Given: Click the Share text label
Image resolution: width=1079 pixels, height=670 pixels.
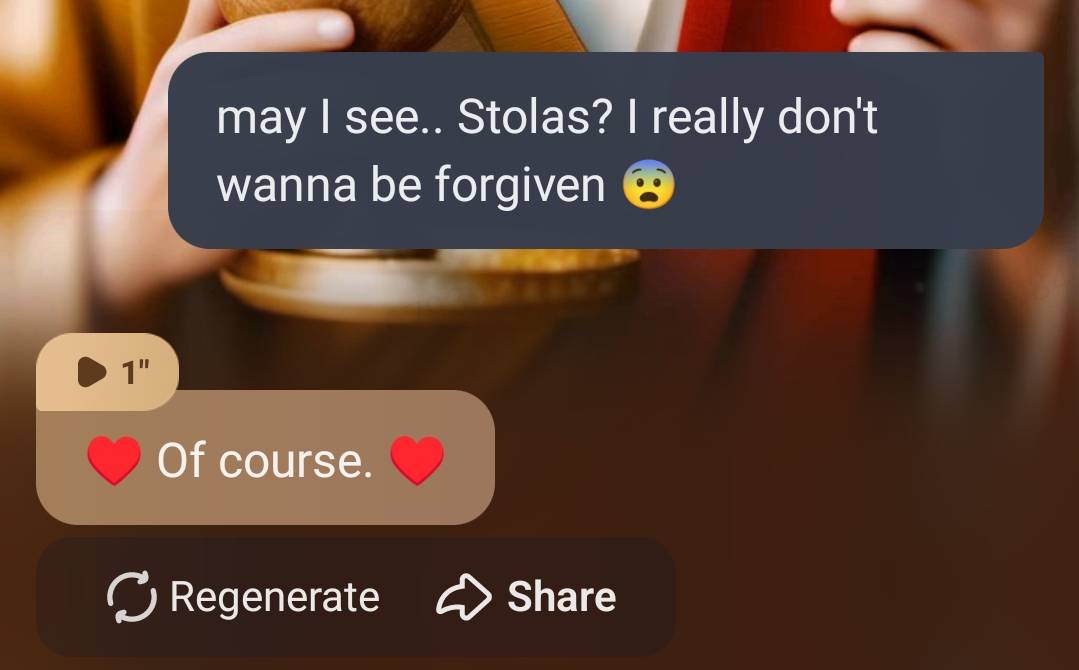Looking at the screenshot, I should coord(562,596).
